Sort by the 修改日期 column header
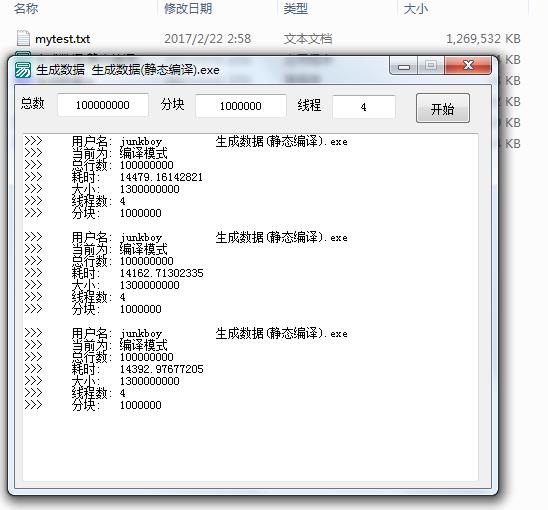The image size is (548, 510). 188,8
